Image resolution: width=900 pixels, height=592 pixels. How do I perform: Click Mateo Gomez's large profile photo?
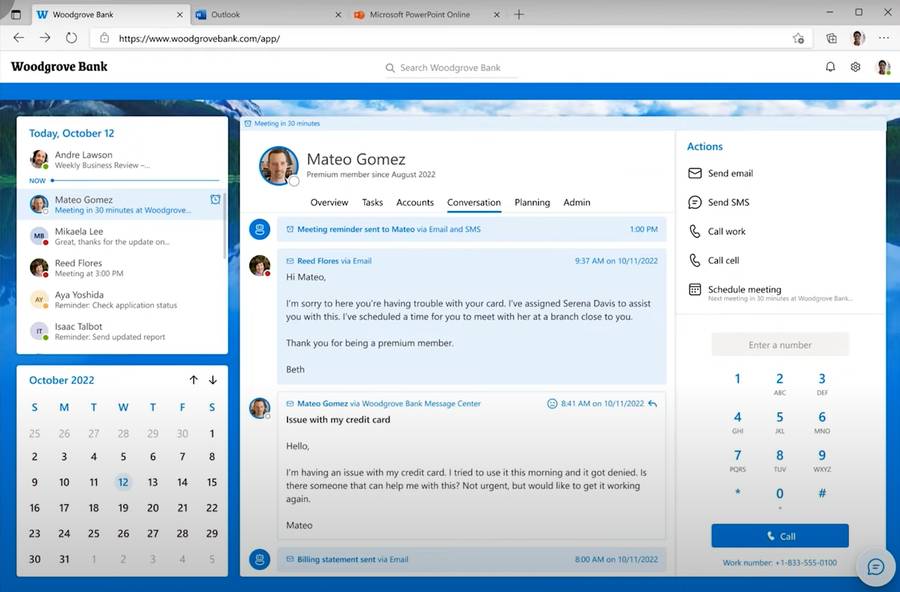(x=279, y=165)
